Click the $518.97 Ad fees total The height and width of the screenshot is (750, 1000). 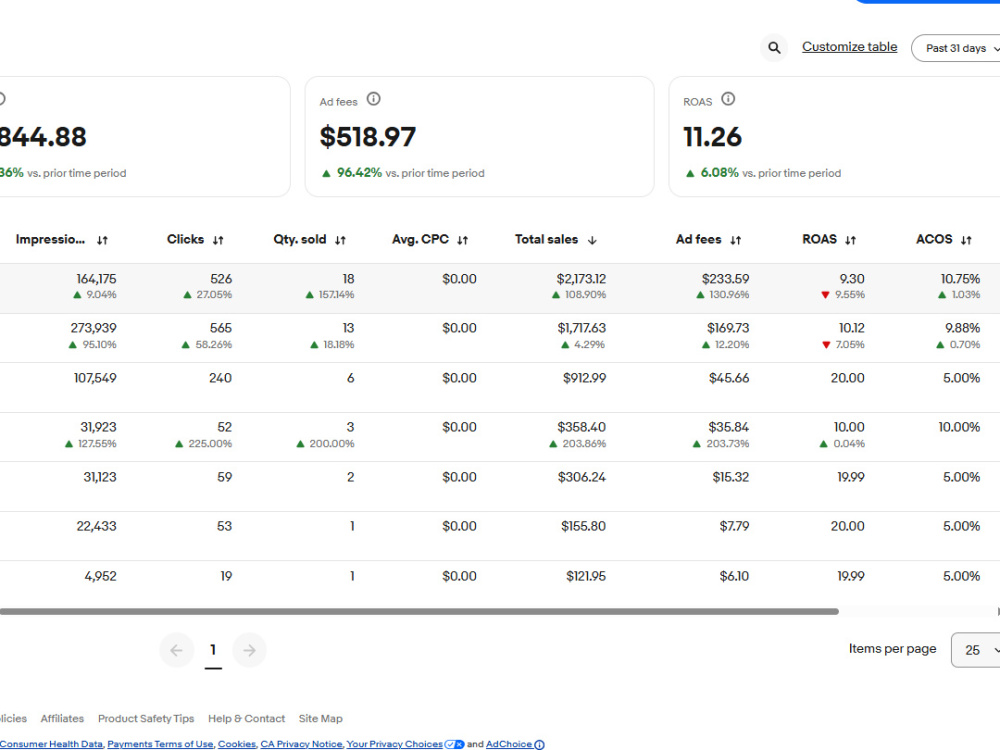[367, 137]
